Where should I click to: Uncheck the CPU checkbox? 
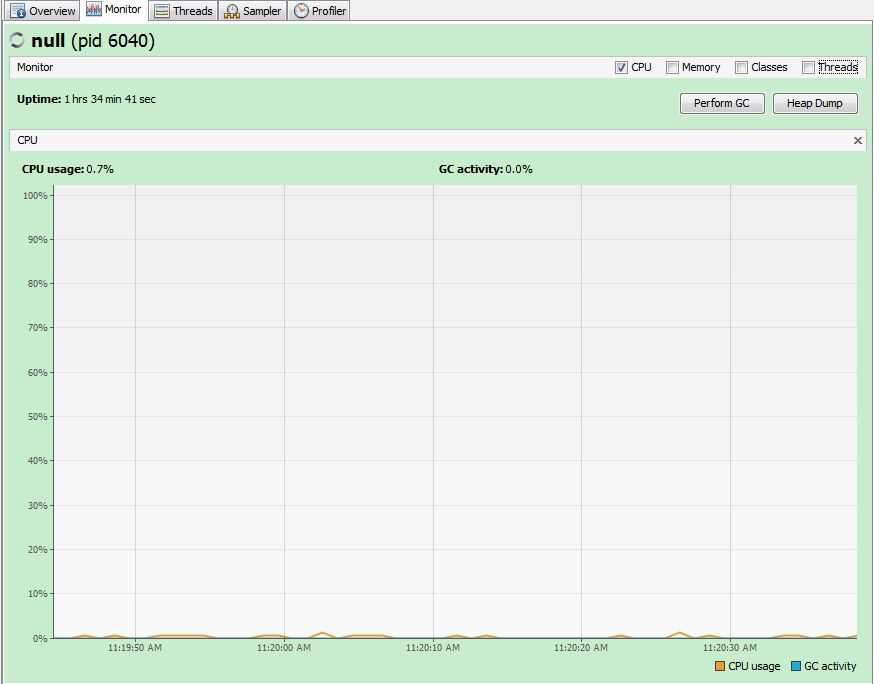[x=621, y=67]
